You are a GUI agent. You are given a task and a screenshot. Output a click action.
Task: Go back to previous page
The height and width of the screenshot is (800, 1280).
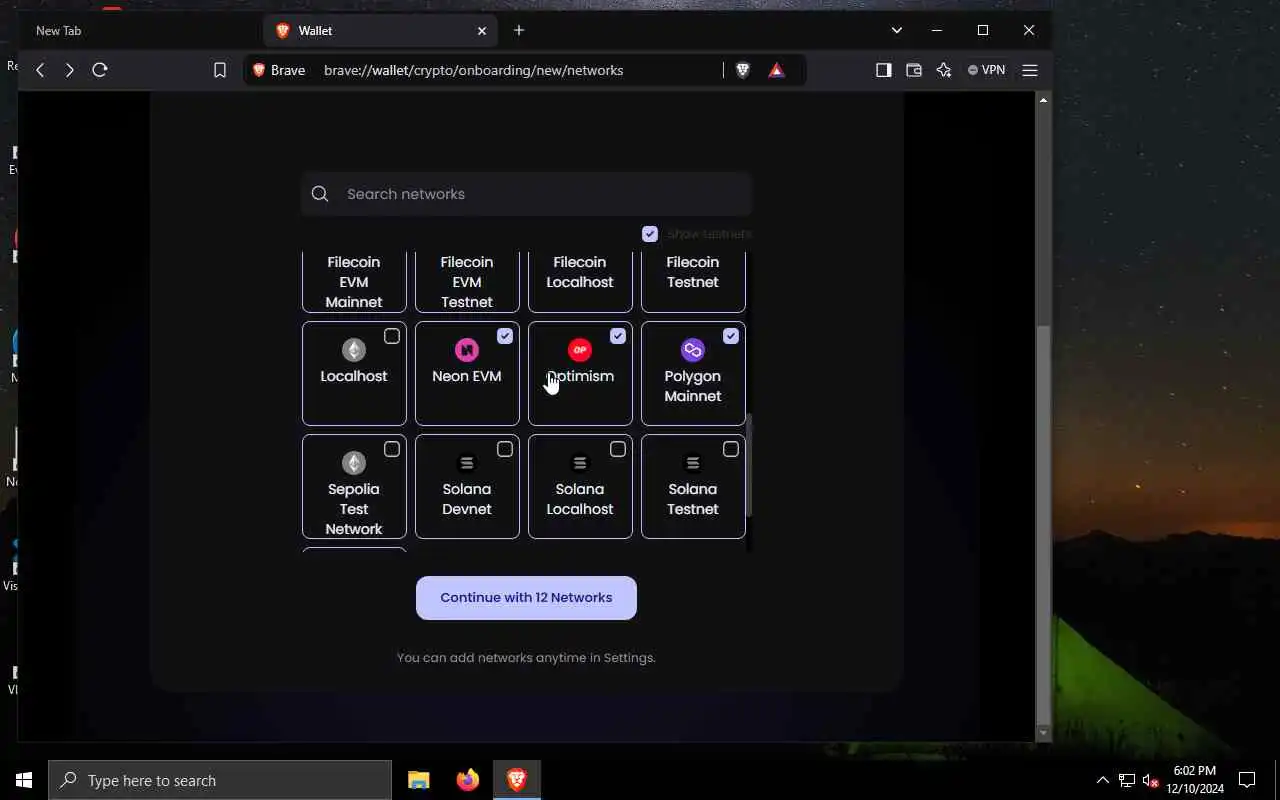point(40,70)
